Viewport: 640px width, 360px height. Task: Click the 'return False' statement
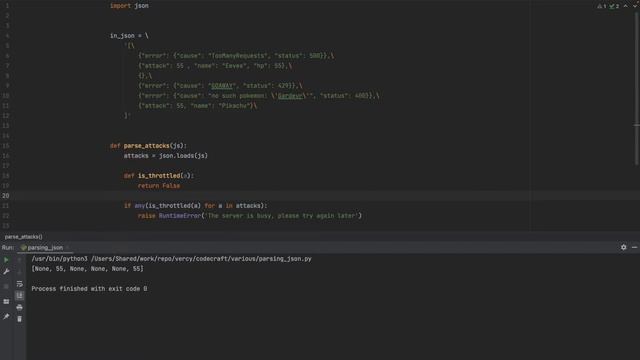click(x=159, y=186)
